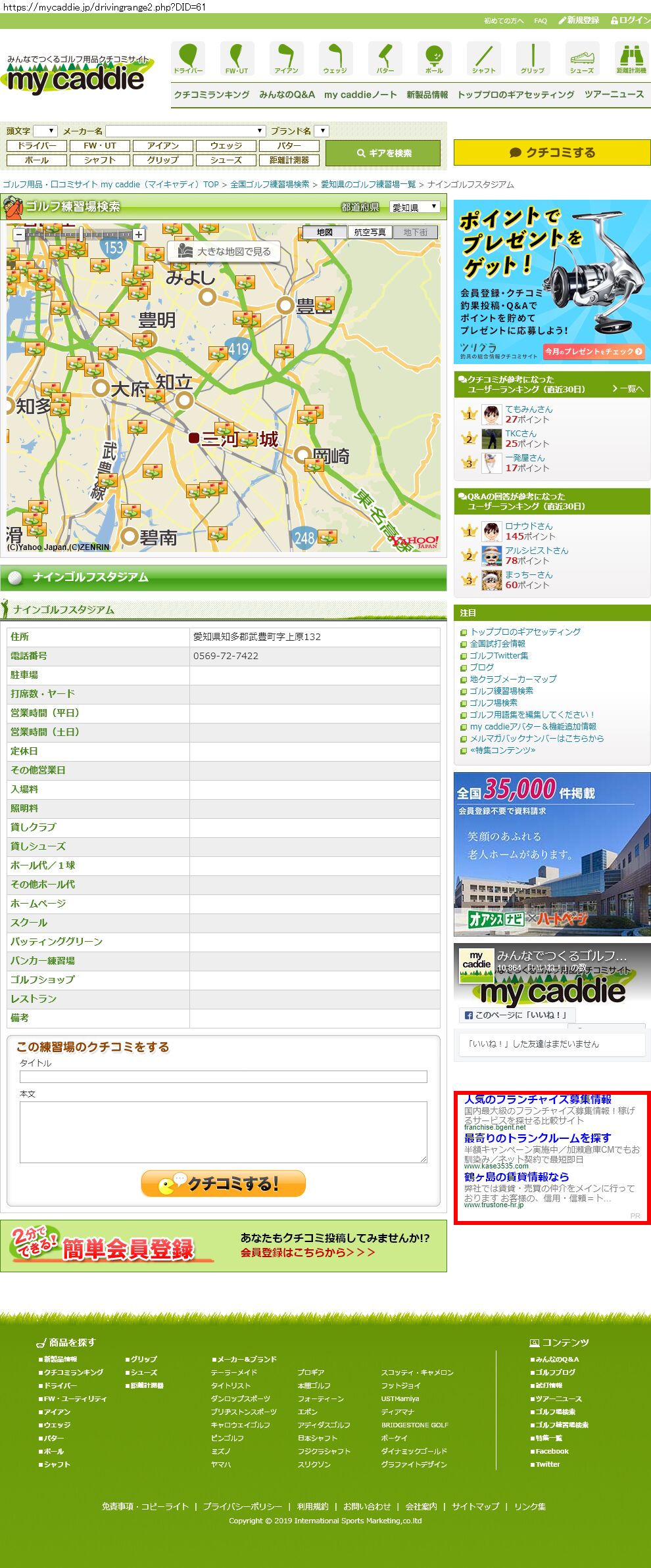
Task: Click the 本文 review body textarea
Action: coord(224,1132)
